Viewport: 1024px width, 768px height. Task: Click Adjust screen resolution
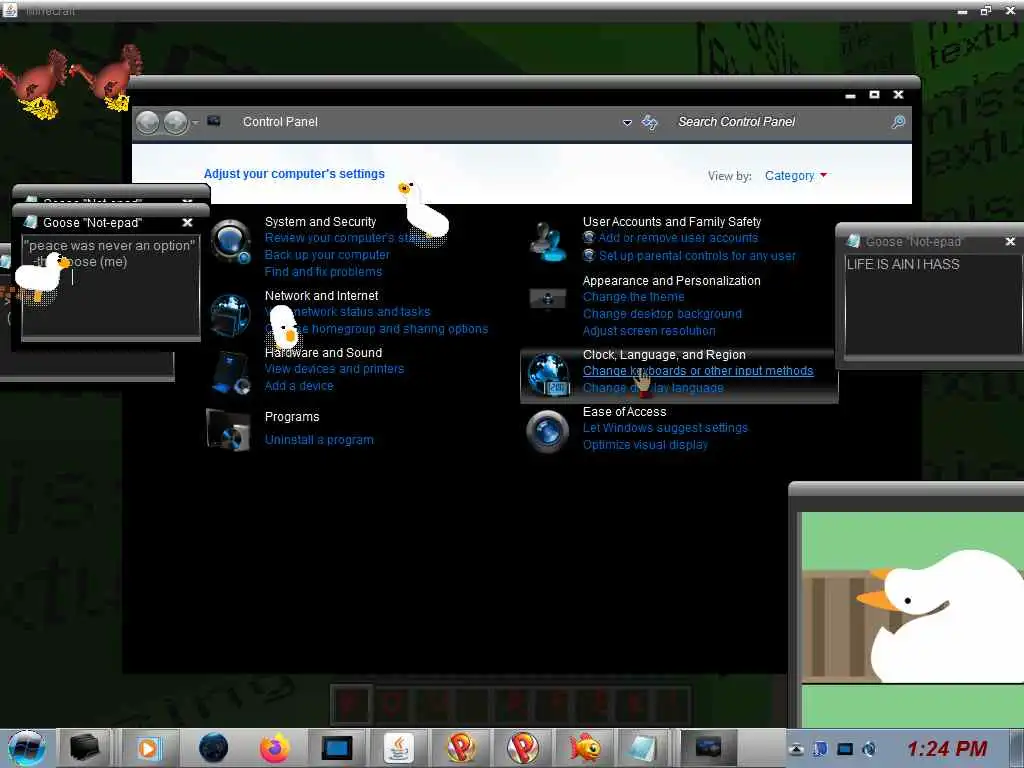coord(649,331)
